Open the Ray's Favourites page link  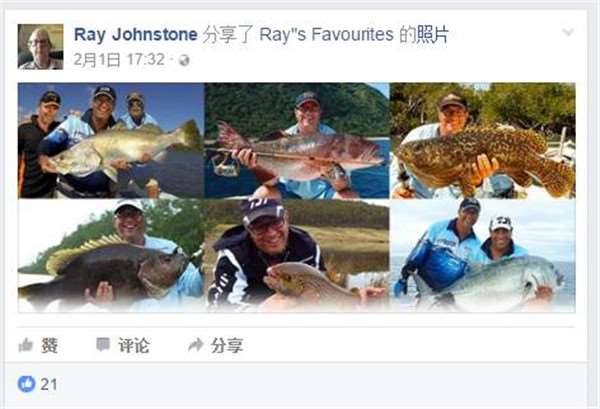coord(326,34)
